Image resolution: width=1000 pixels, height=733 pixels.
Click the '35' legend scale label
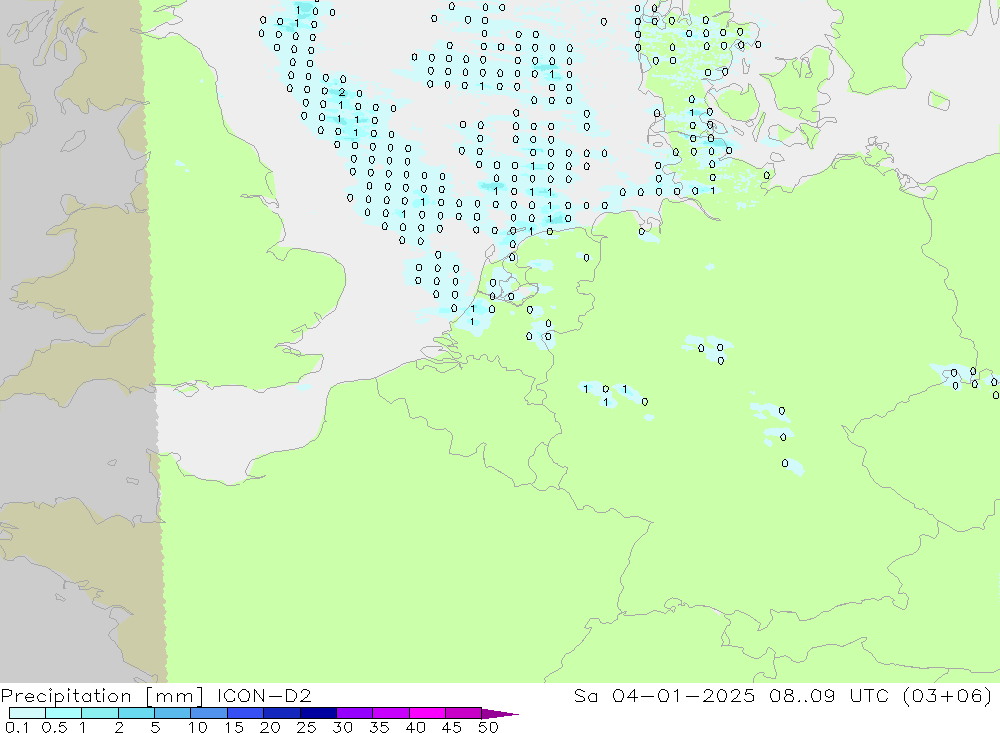[379, 727]
